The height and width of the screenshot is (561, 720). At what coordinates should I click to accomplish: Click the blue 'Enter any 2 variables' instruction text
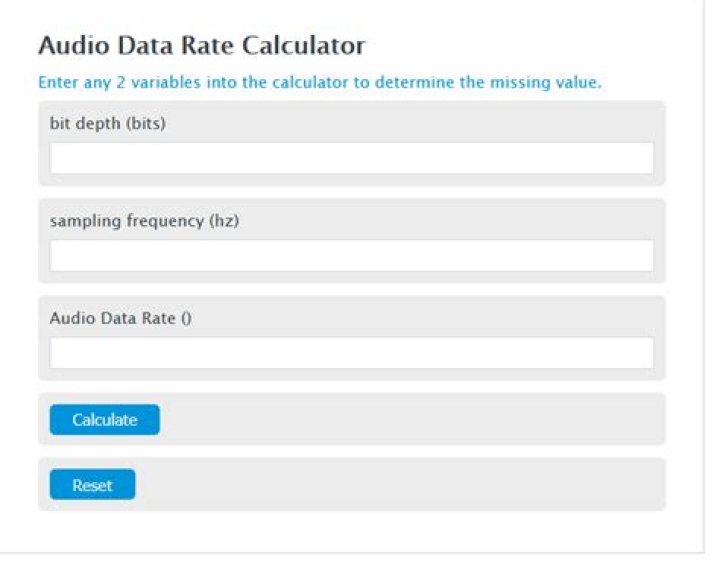tap(319, 82)
